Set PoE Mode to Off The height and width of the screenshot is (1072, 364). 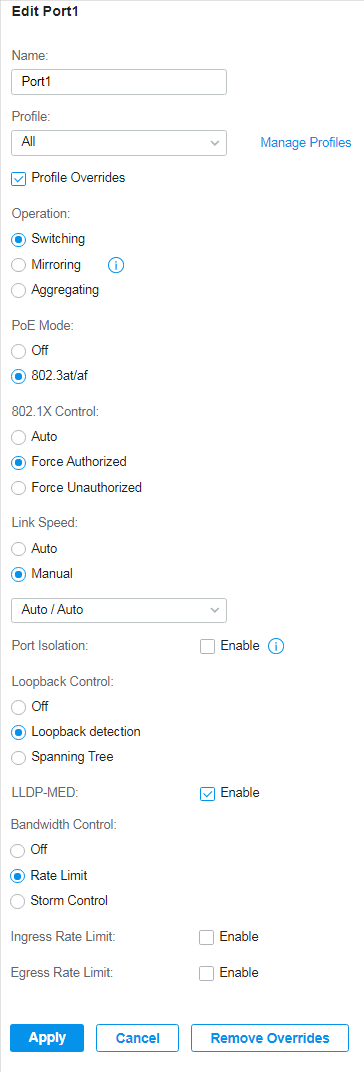[18, 351]
